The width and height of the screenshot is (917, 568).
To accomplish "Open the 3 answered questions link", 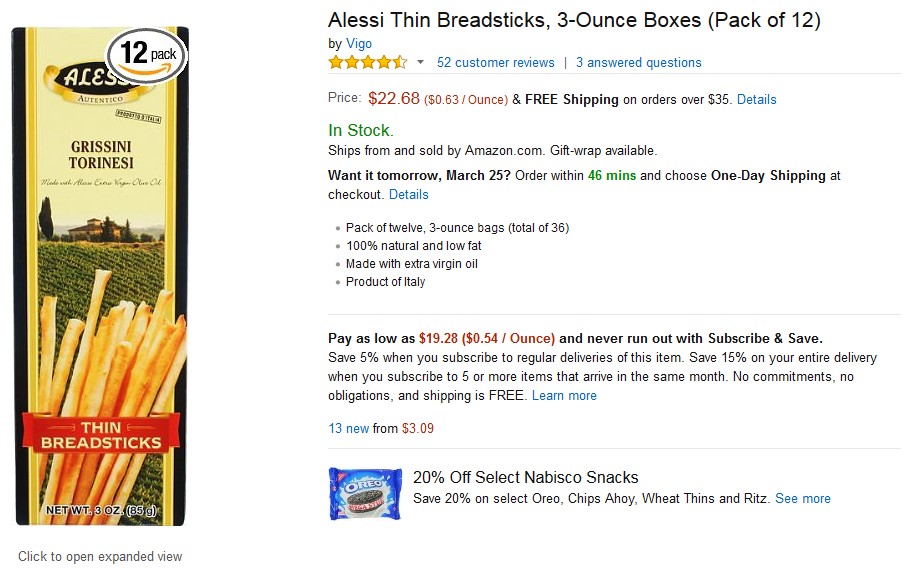I will pos(638,62).
